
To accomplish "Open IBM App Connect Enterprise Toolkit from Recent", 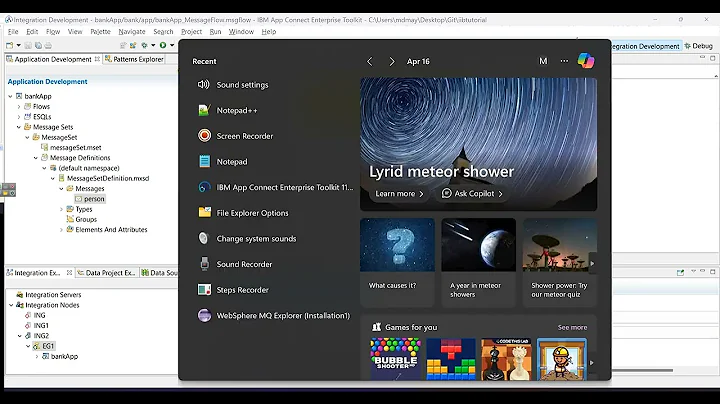I will [x=276, y=187].
